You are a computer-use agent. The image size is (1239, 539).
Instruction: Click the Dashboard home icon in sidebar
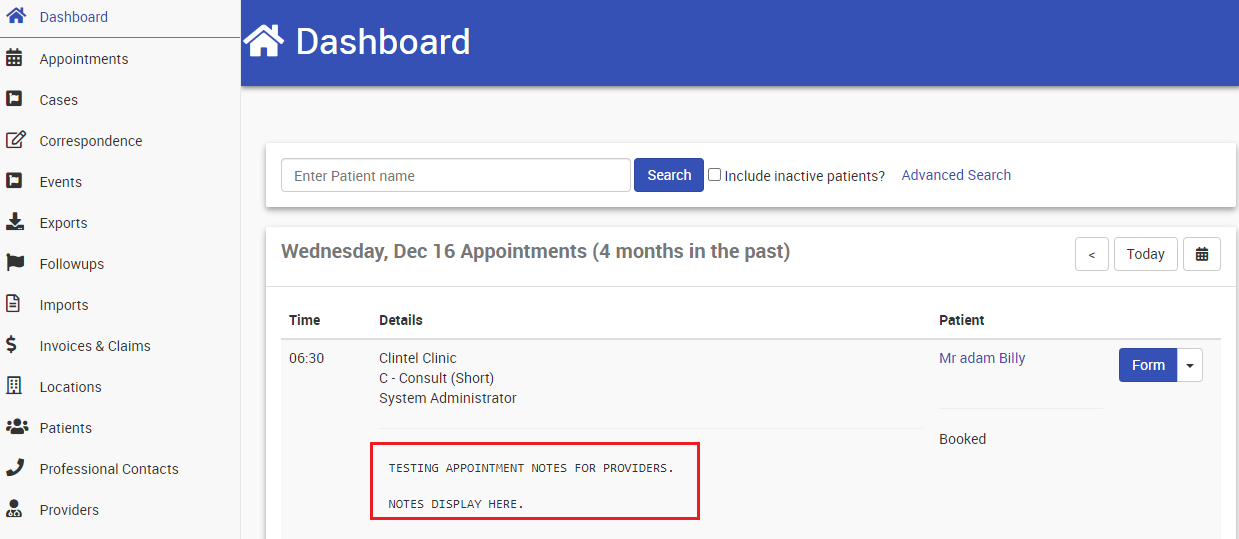click(x=15, y=17)
